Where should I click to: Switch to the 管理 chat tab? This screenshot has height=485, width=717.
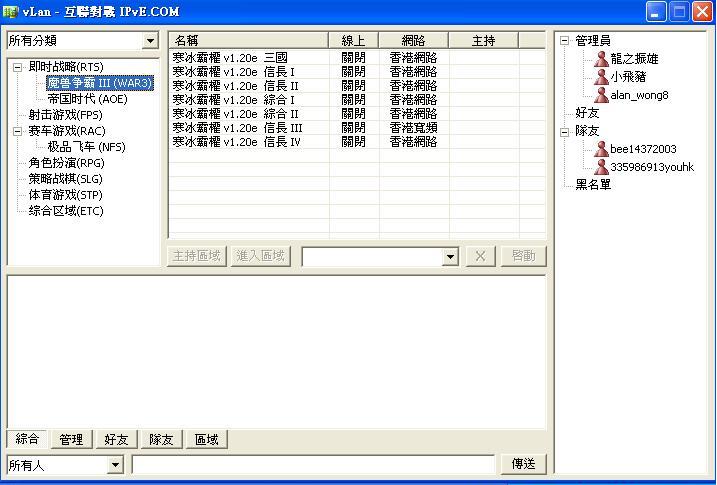[x=71, y=439]
